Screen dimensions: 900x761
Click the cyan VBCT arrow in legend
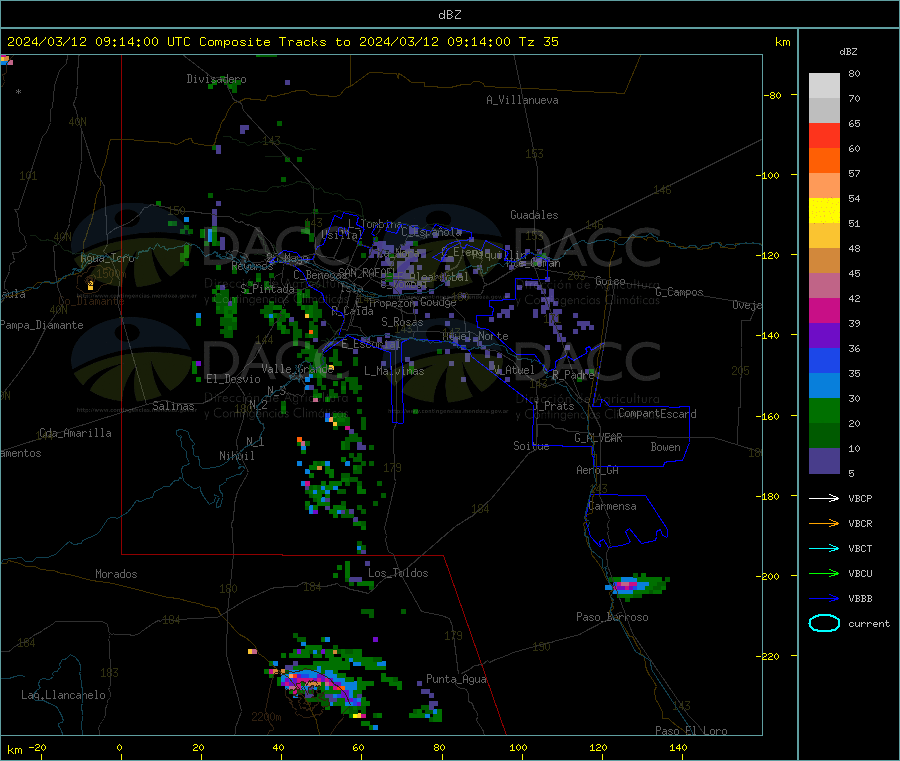824,548
